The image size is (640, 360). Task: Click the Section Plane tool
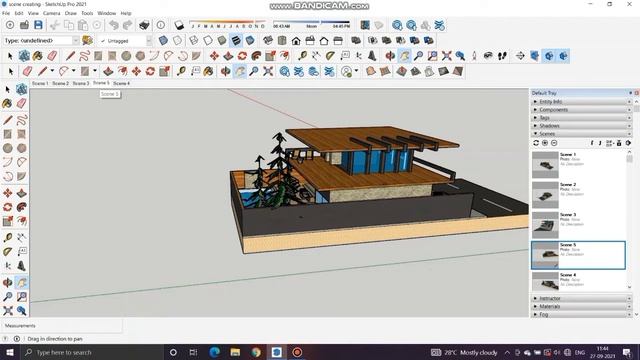520,56
